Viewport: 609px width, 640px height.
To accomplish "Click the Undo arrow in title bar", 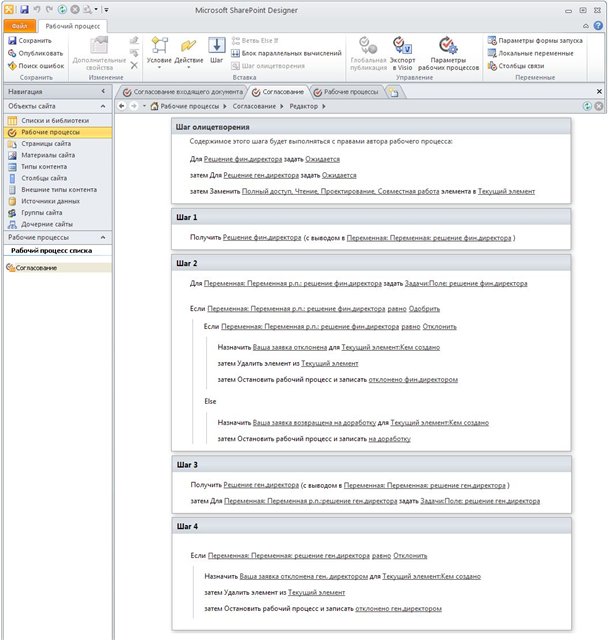I will (37, 9).
